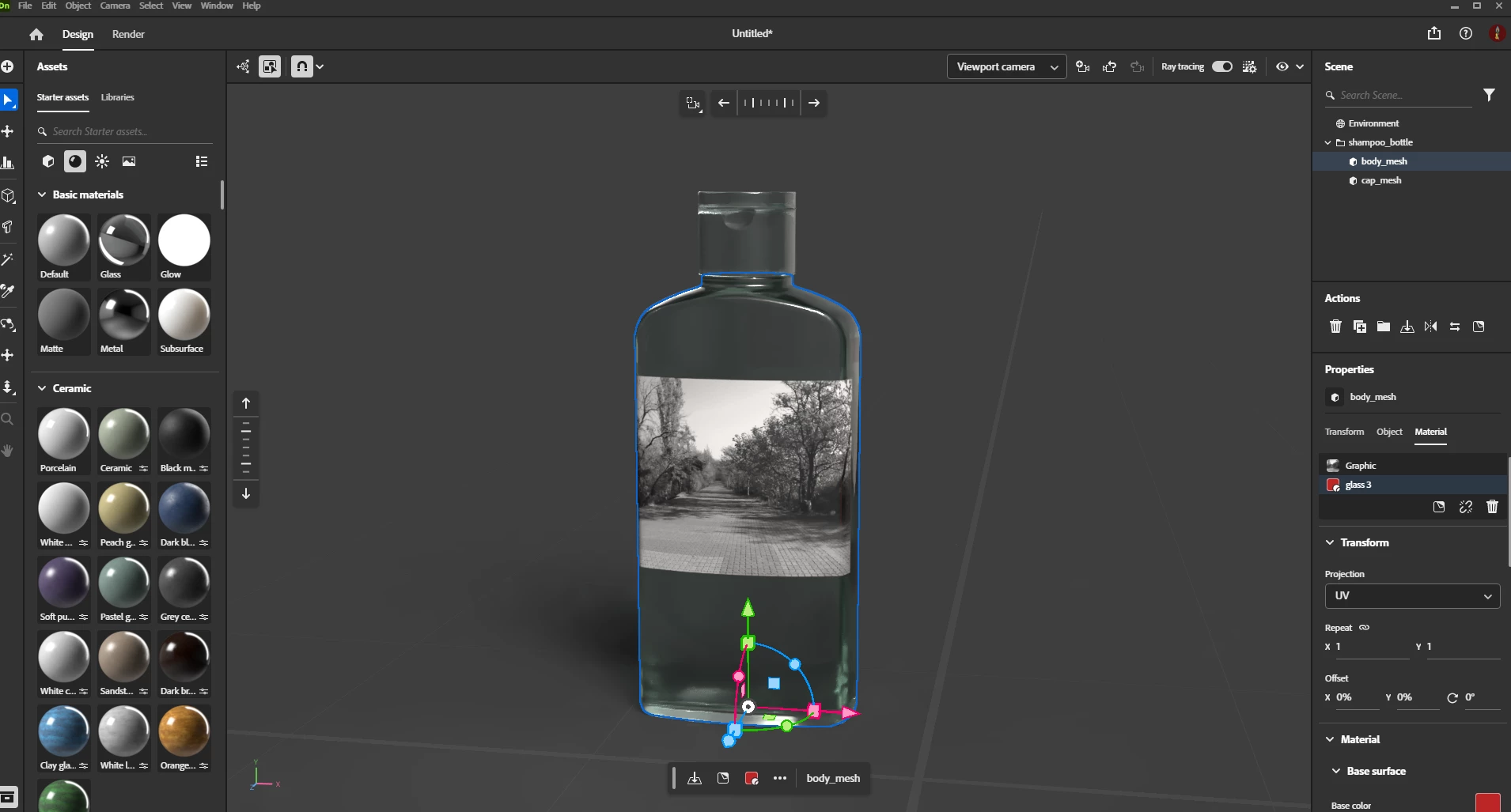Open the File menu
The height and width of the screenshot is (812, 1511).
(x=25, y=6)
